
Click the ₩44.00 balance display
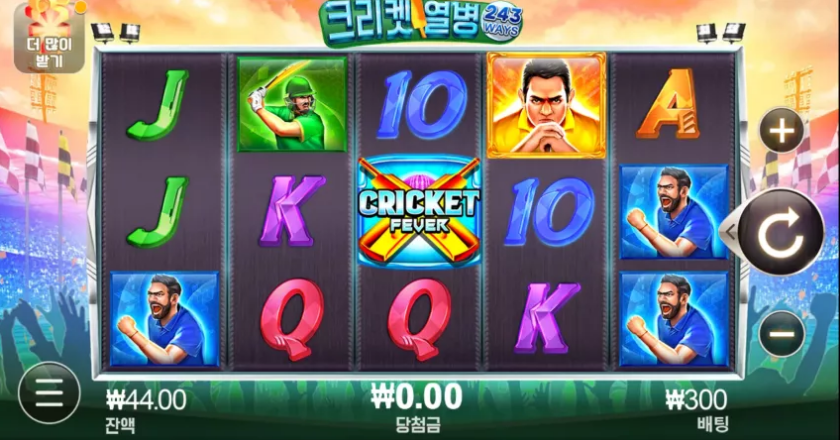pos(146,400)
